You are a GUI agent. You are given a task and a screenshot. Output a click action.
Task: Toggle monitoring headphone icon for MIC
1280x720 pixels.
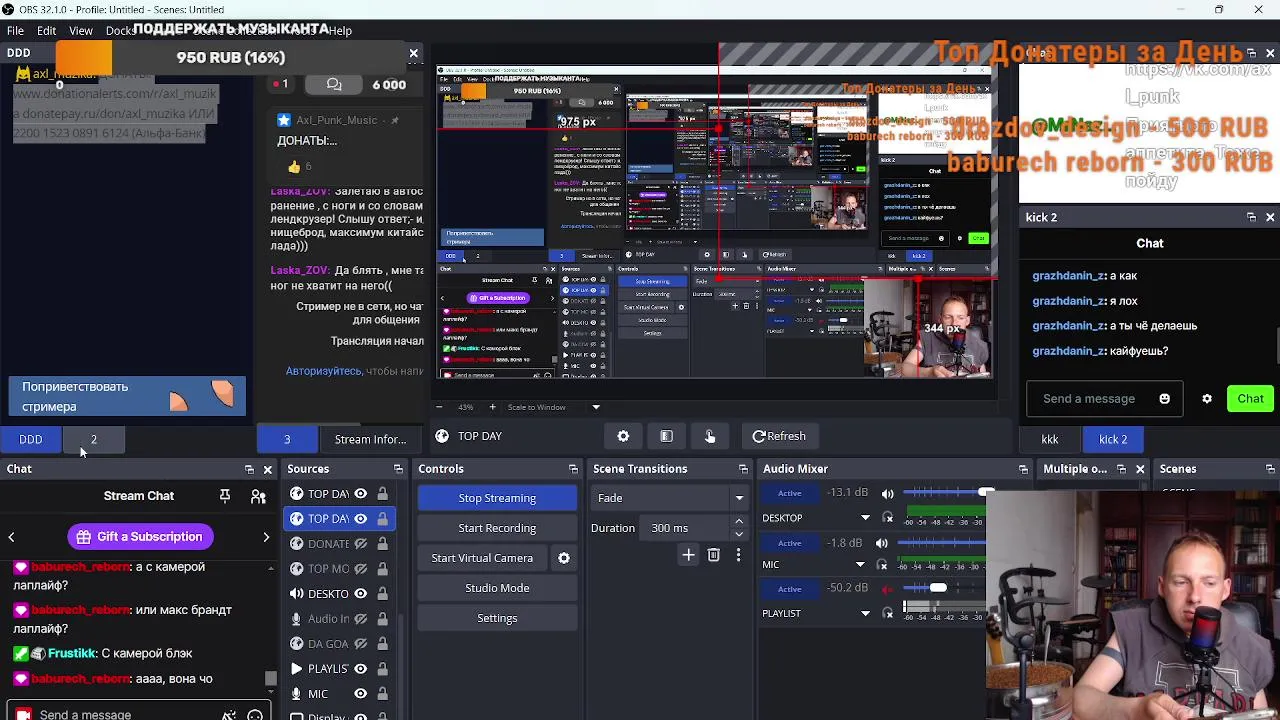881,565
